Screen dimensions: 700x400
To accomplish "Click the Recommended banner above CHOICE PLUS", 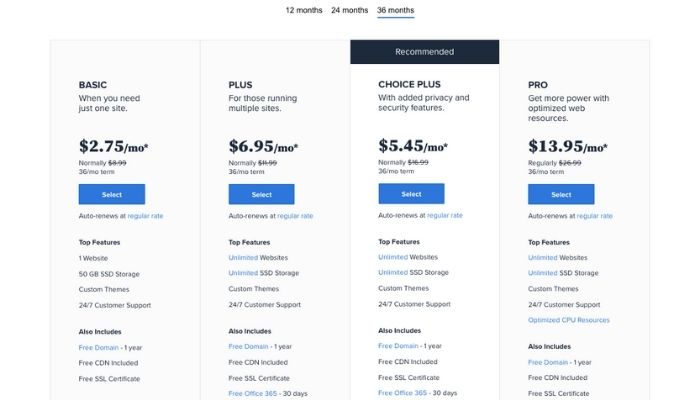I will pyautogui.click(x=425, y=52).
